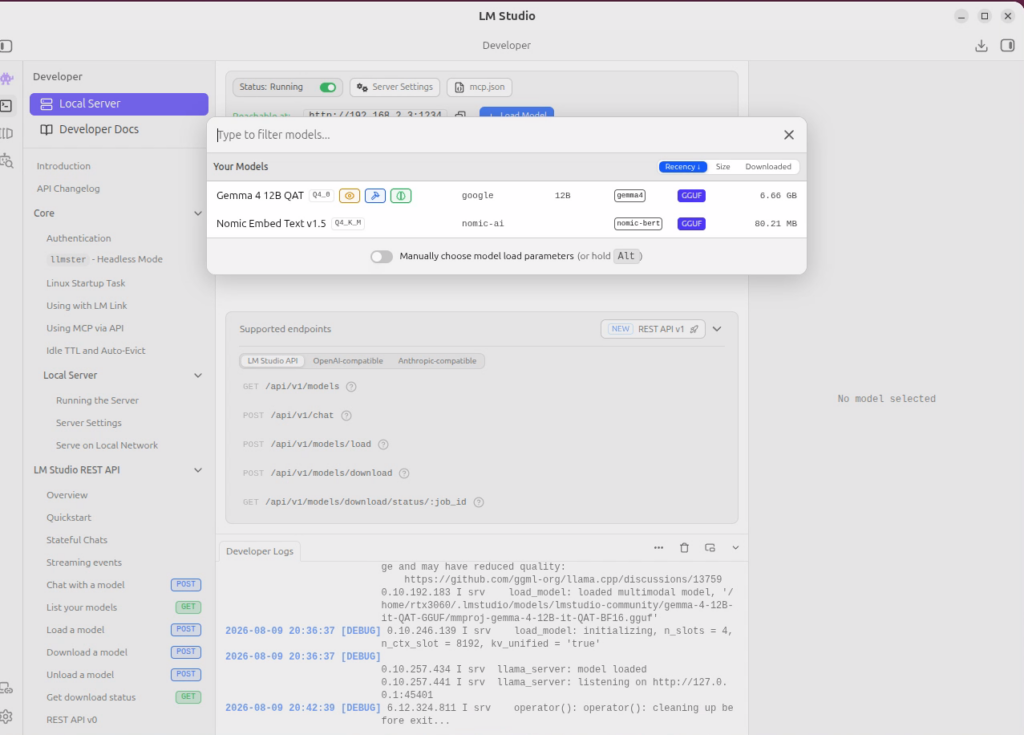Copy the server address icon
Viewport: 1024px width, 735px height.
click(x=460, y=114)
